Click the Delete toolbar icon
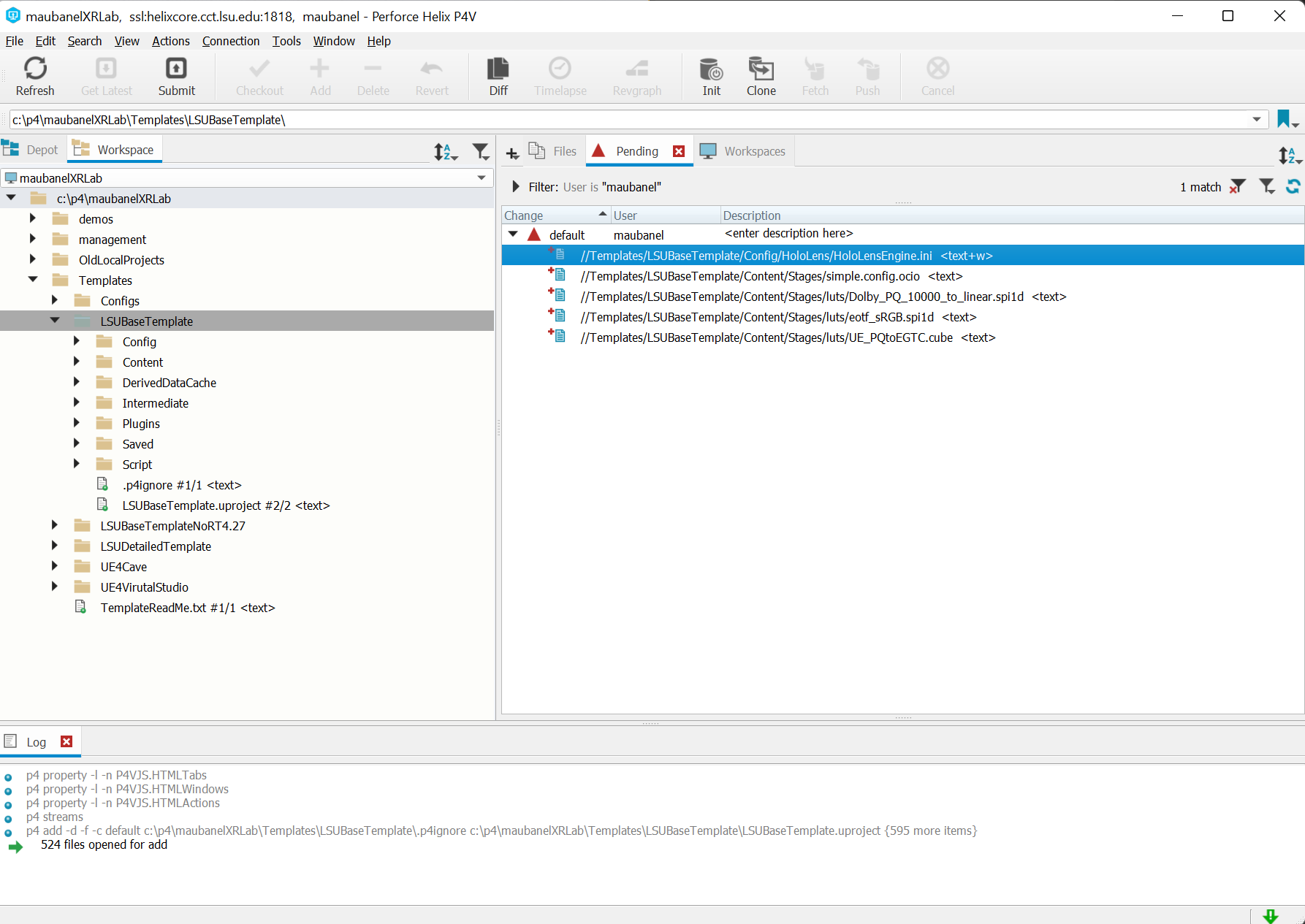The width and height of the screenshot is (1305, 924). [x=373, y=69]
